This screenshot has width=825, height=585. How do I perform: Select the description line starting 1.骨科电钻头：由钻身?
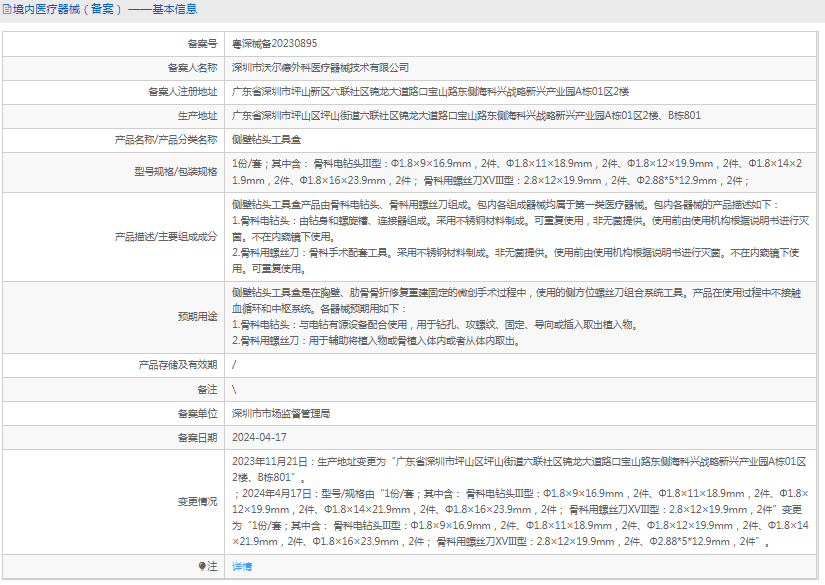click(x=521, y=229)
